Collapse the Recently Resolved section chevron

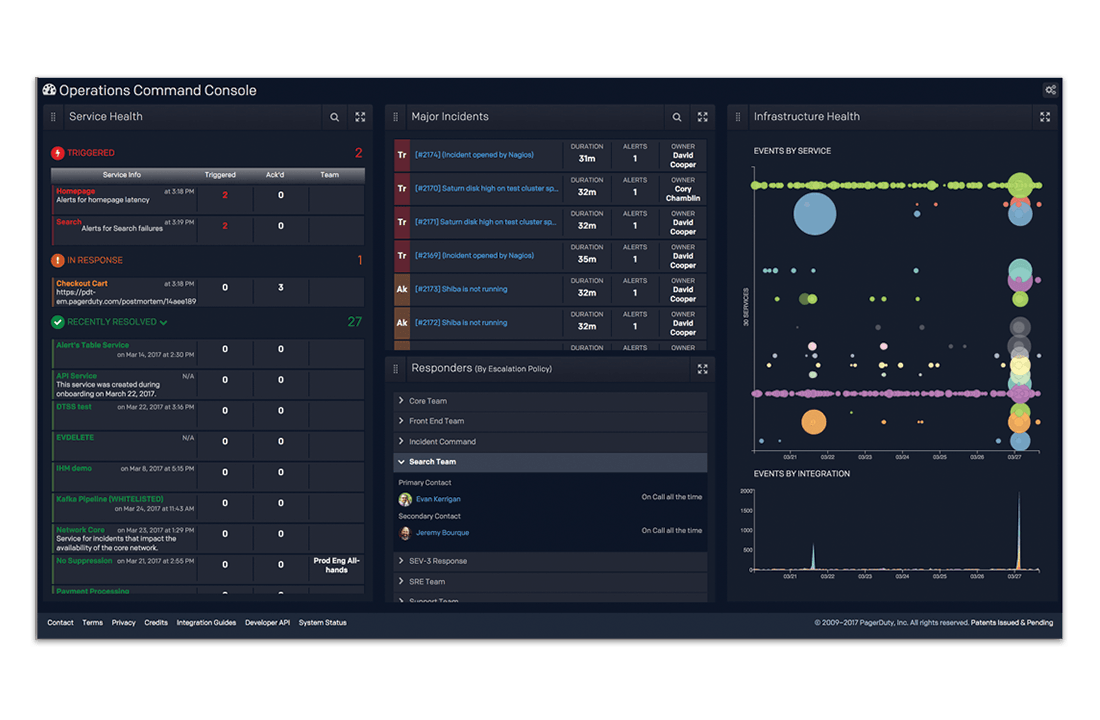(x=163, y=323)
